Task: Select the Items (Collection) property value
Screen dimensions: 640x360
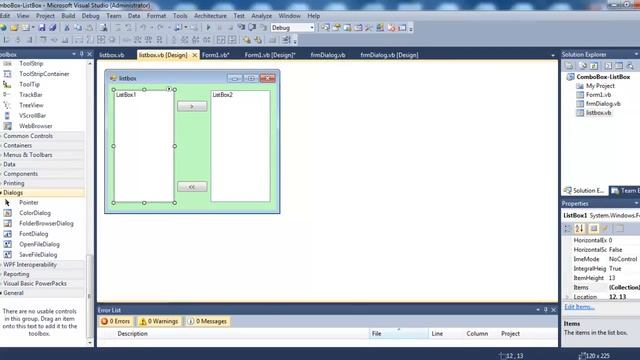Action: [624, 287]
